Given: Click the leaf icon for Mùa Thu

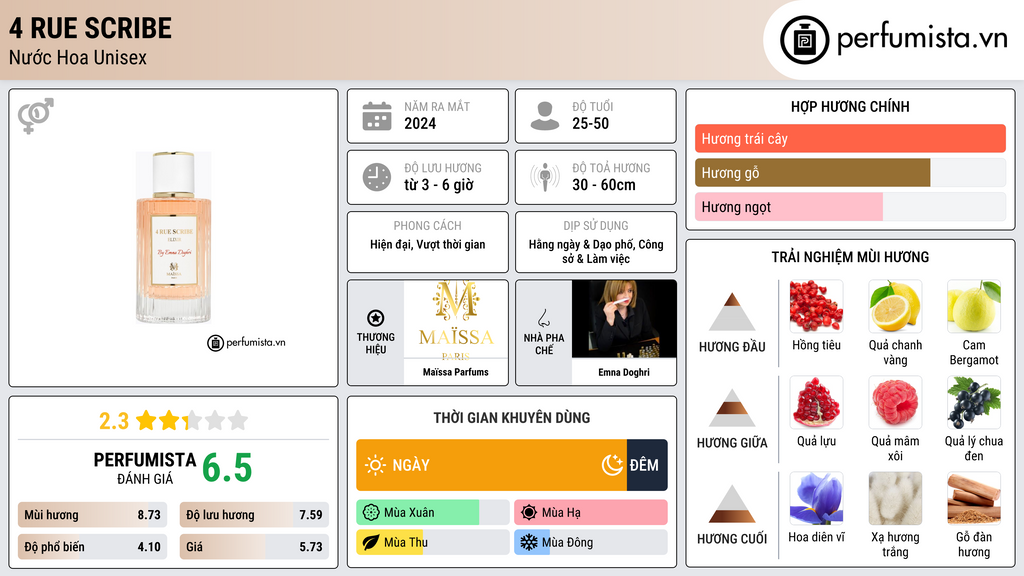Looking at the screenshot, I should point(371,543).
